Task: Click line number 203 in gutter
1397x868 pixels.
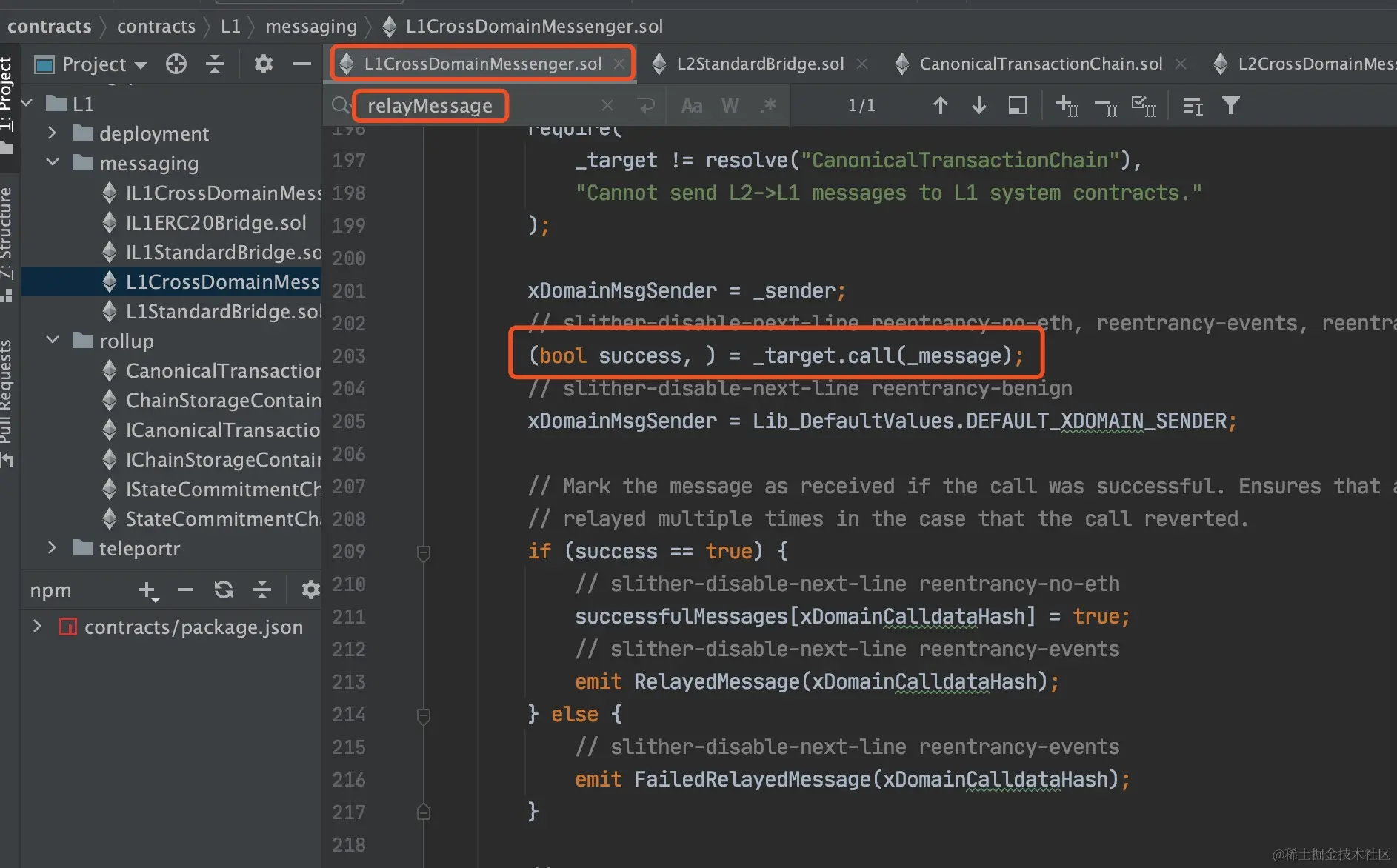Action: point(349,356)
